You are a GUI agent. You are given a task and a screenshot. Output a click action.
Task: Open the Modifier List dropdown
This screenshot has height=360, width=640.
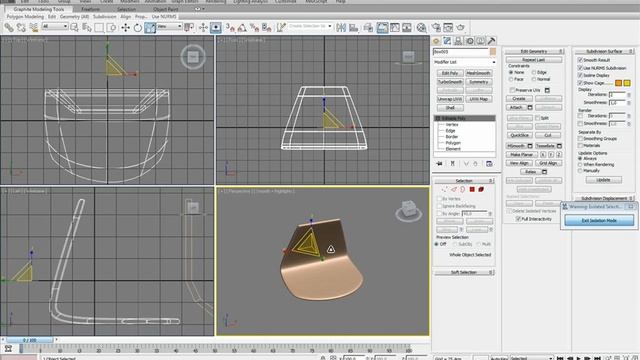(464, 62)
